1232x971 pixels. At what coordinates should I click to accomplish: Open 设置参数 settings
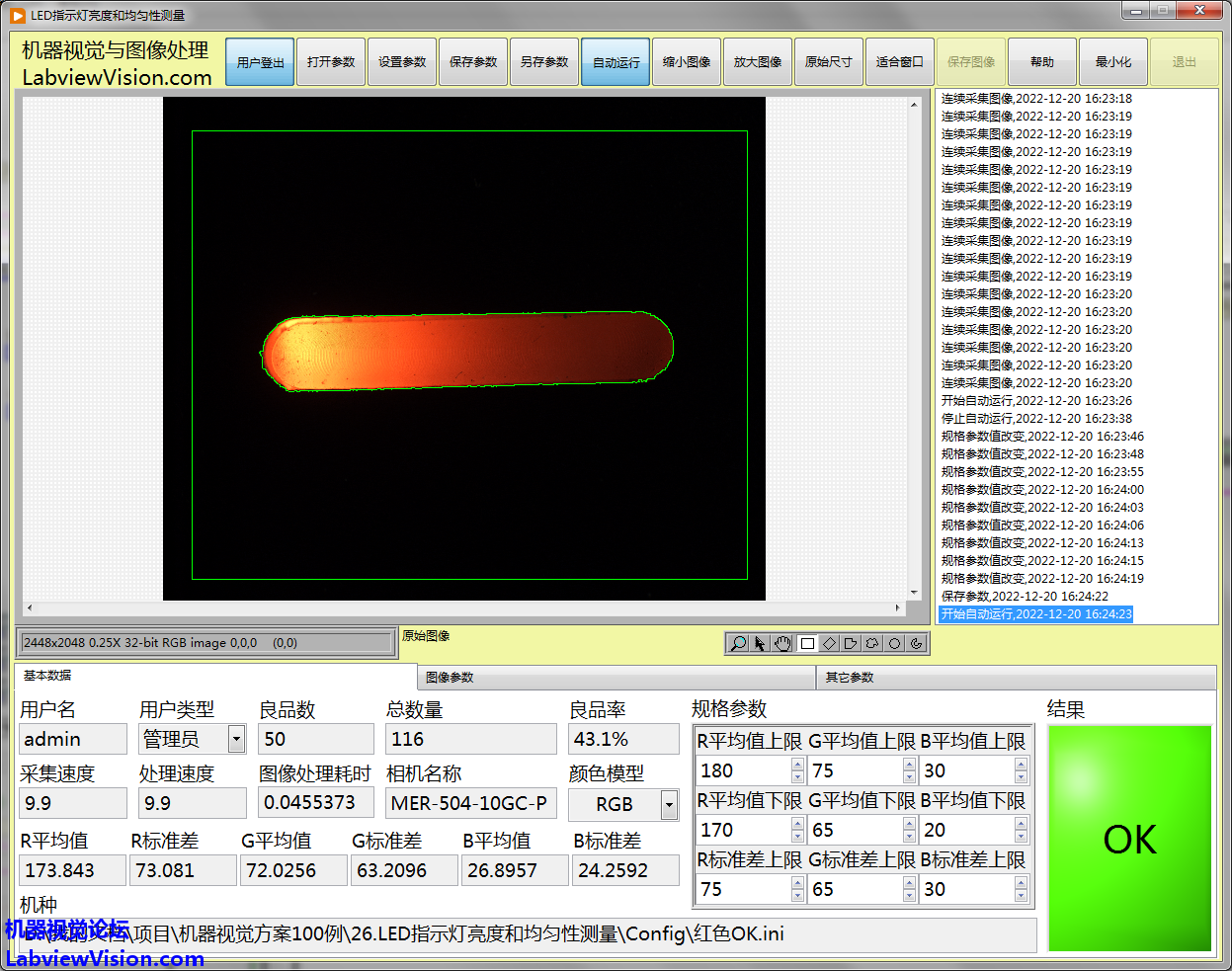(x=402, y=62)
